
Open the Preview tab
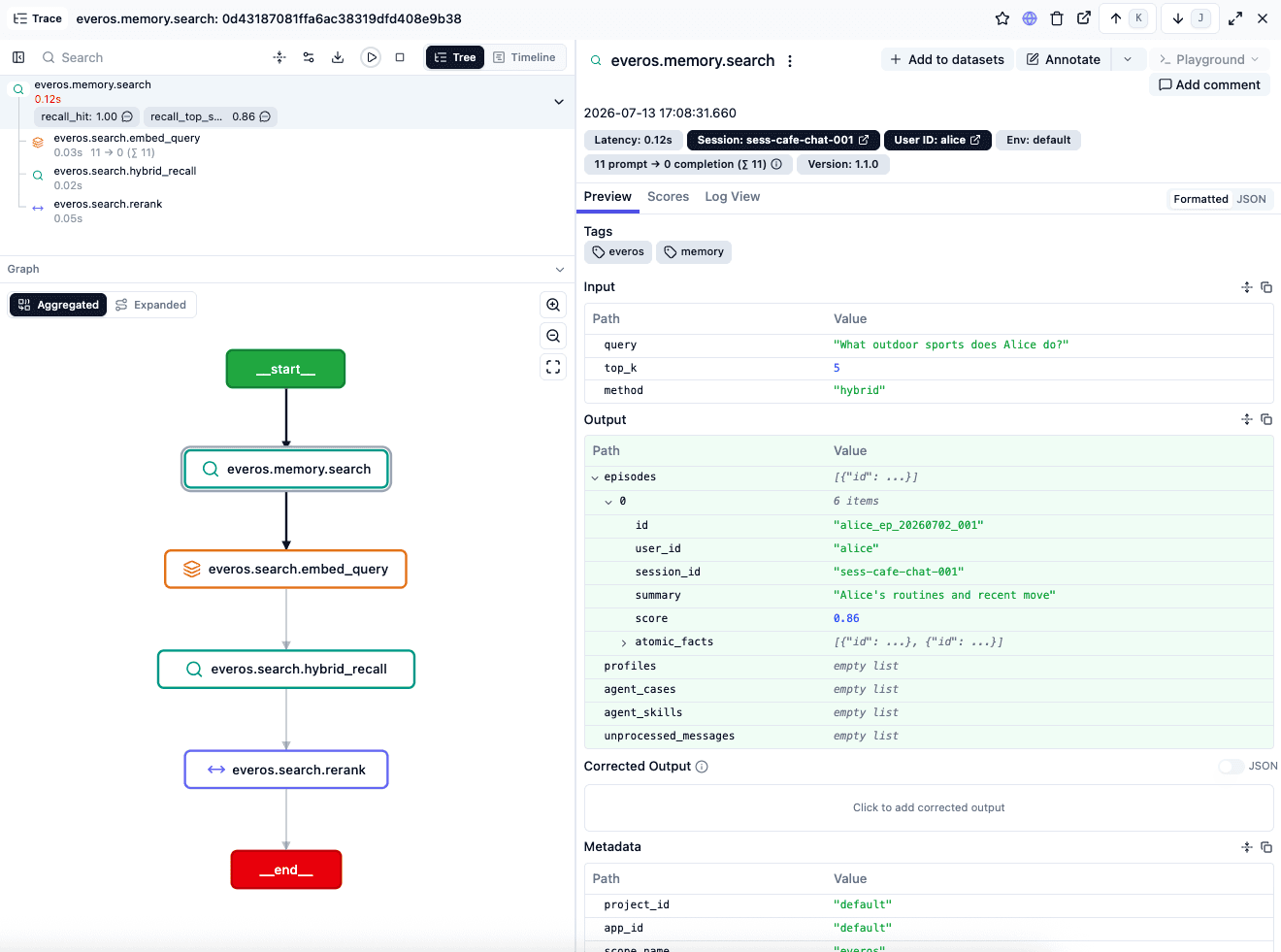point(608,197)
